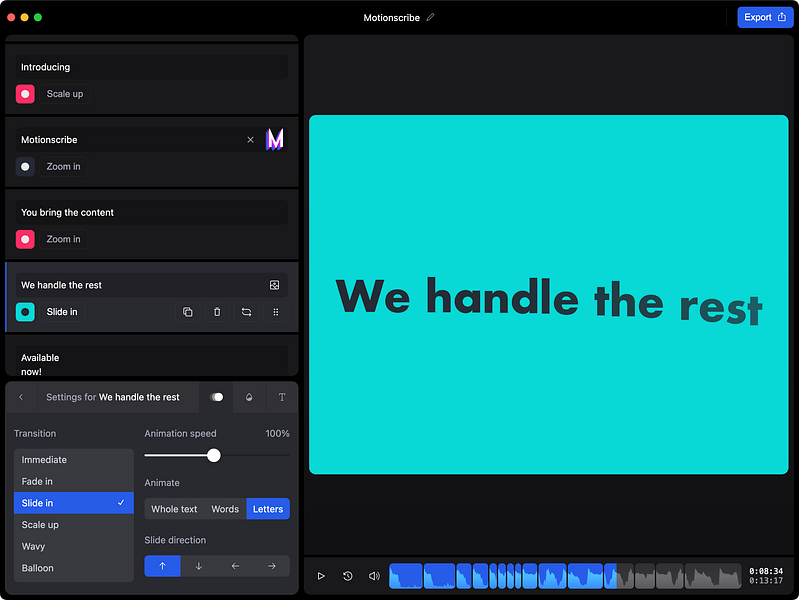Choose Balloon transition
Screen dimensions: 799x600
pos(74,568)
